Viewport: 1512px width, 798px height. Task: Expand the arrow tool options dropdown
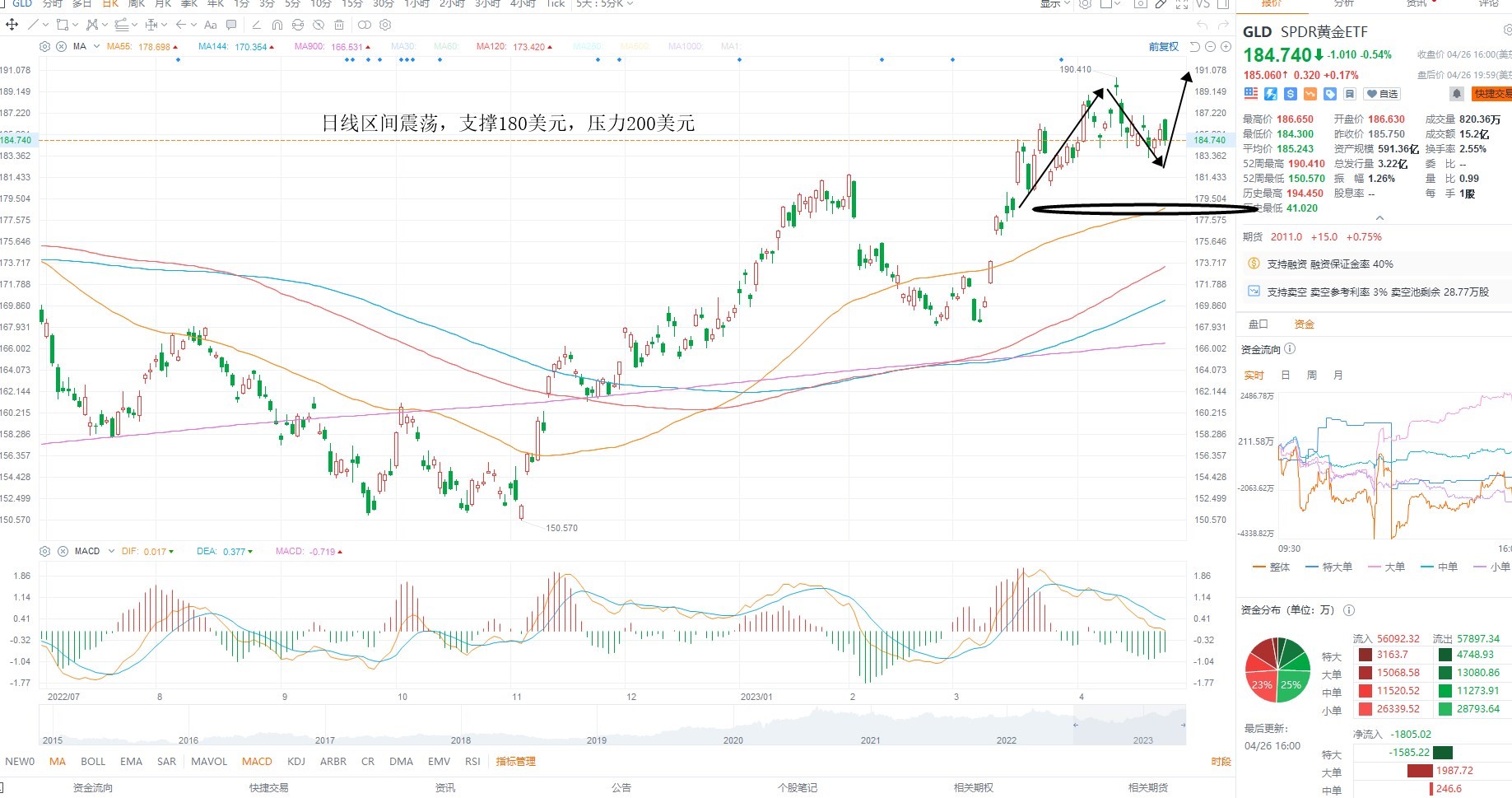(193, 25)
